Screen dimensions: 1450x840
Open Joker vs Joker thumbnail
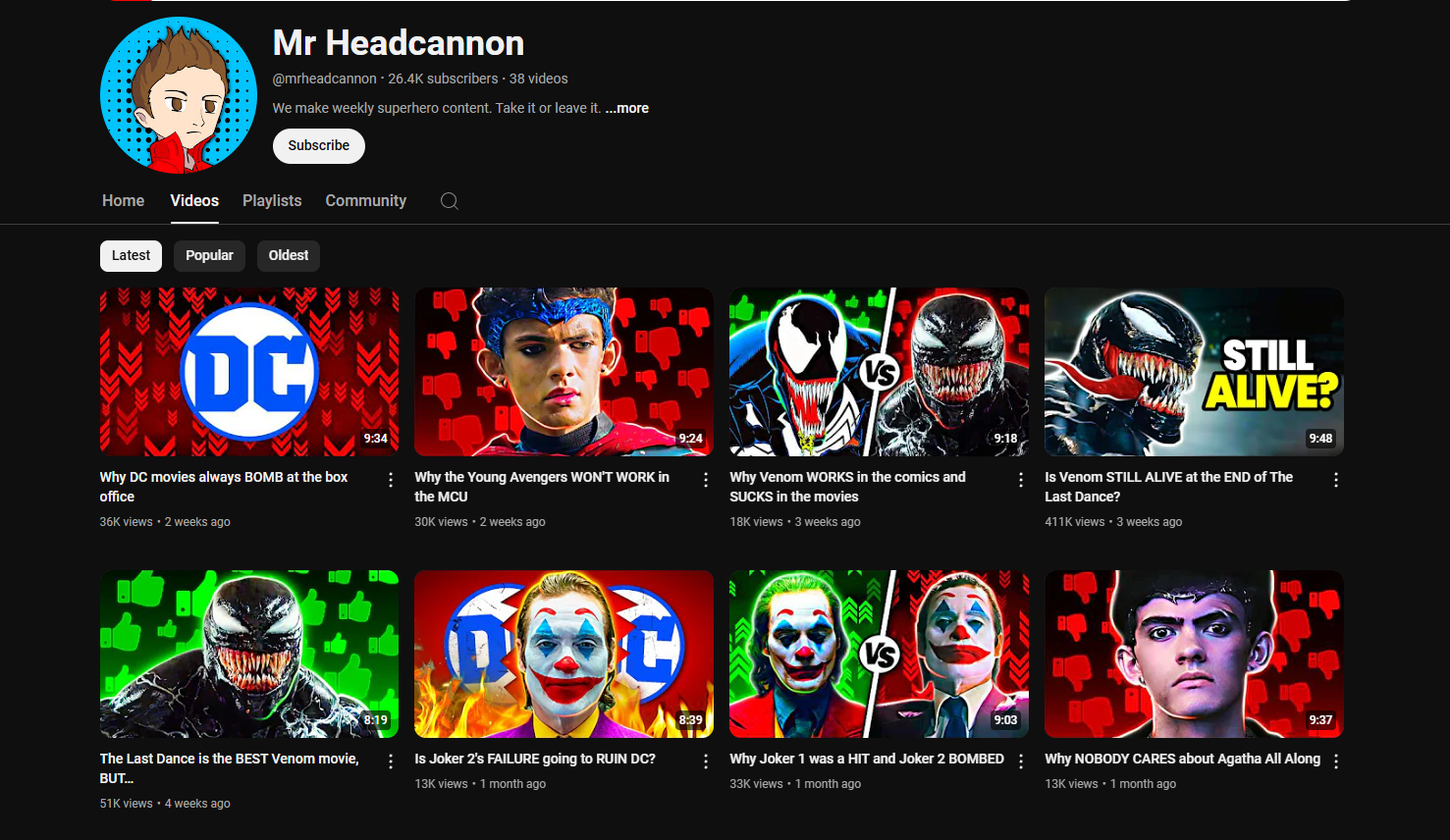tap(880, 654)
